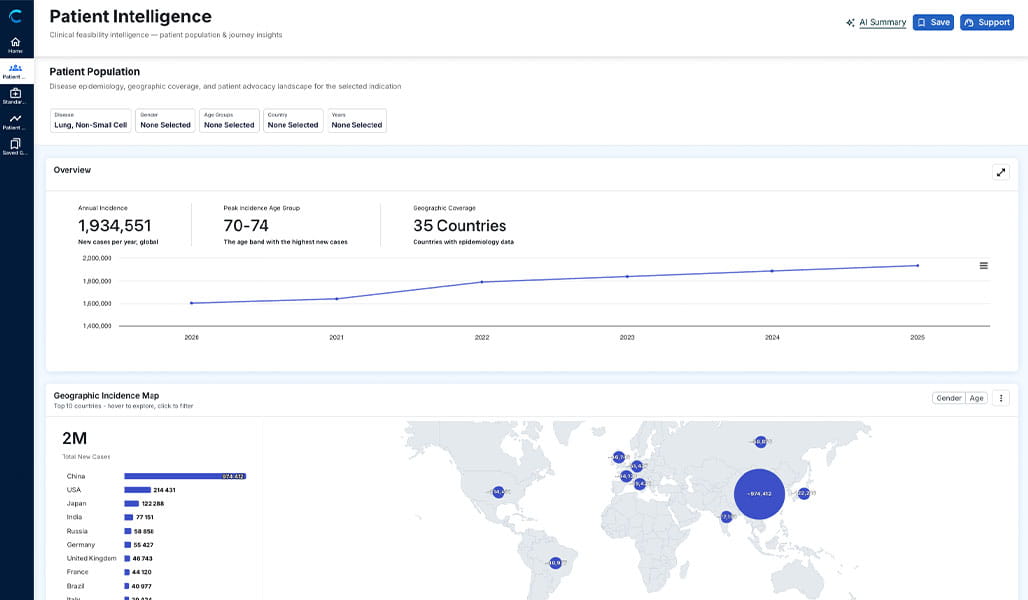
Task: Open the Country filter dropdown
Action: pos(293,121)
